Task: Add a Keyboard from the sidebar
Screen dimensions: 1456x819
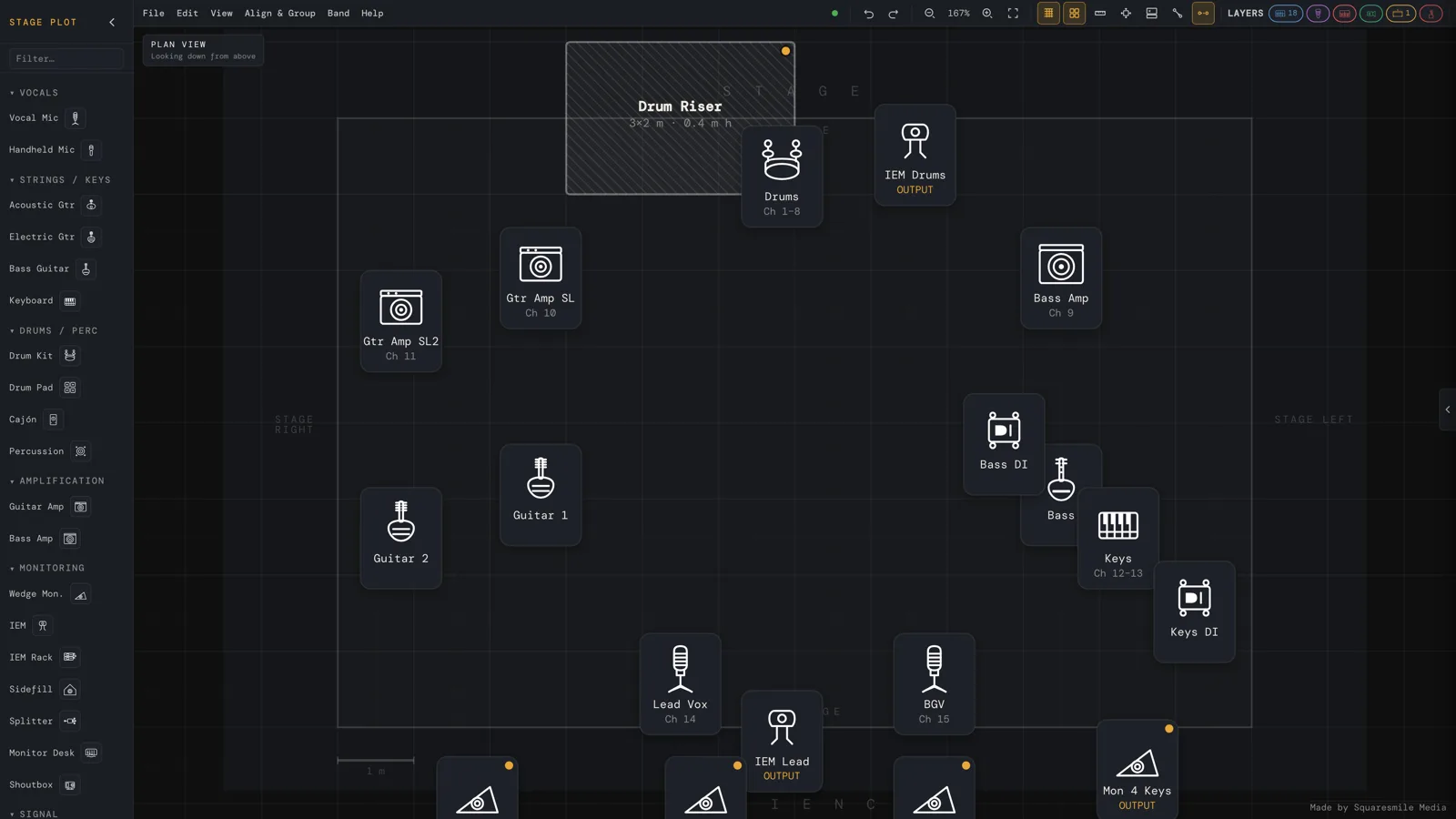Action: (44, 301)
